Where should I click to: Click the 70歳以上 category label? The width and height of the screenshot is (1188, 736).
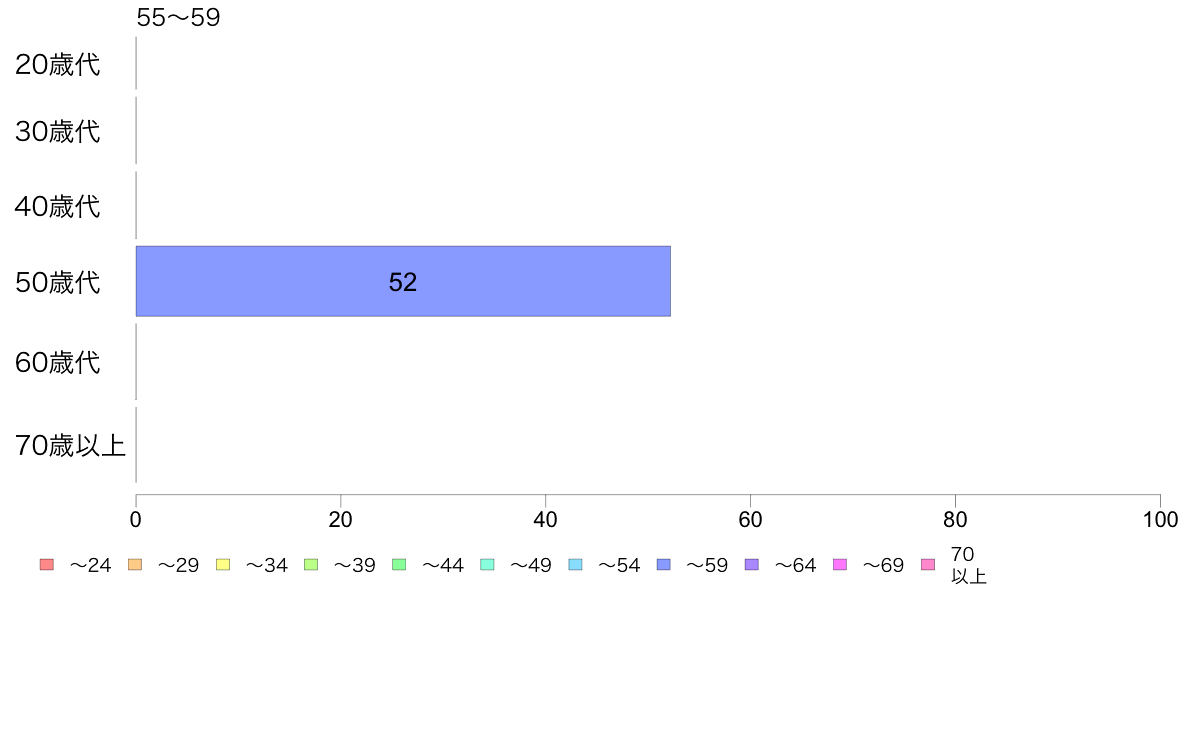point(70,445)
